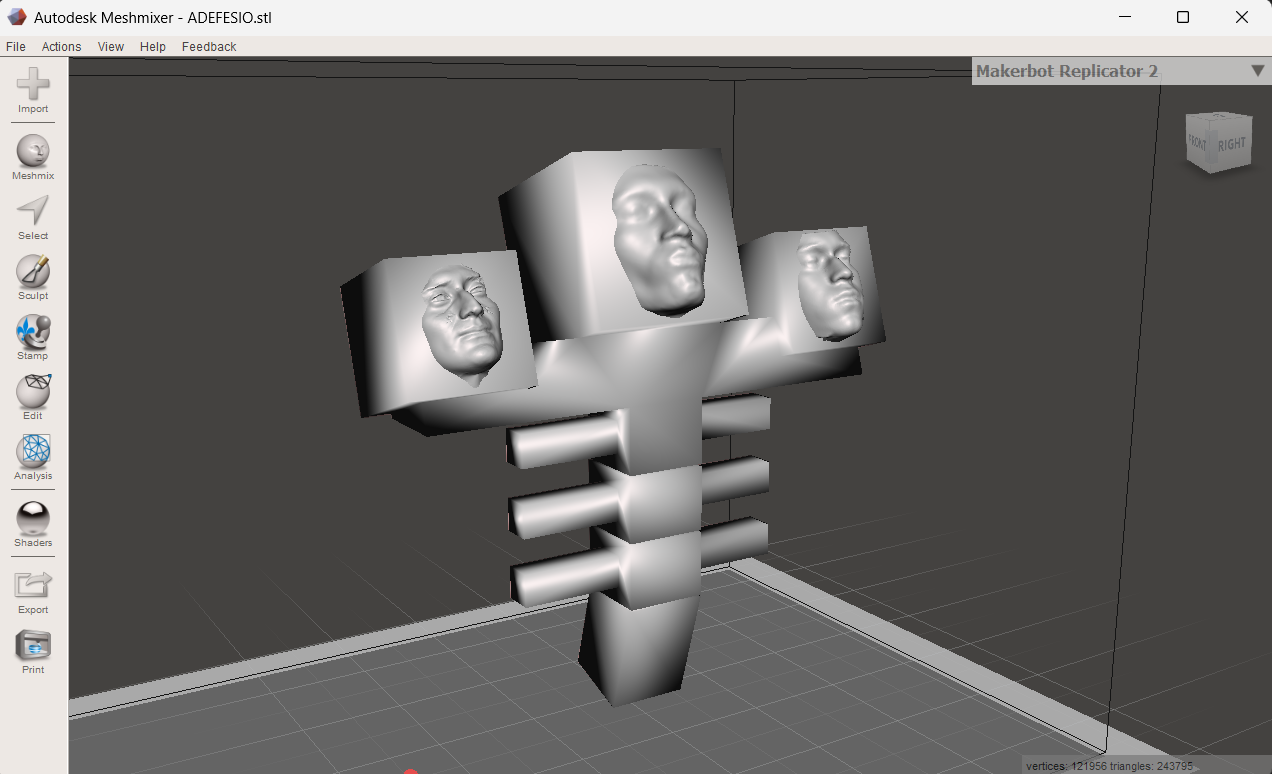This screenshot has height=774, width=1272.
Task: Open the Import tool
Action: (x=33, y=90)
